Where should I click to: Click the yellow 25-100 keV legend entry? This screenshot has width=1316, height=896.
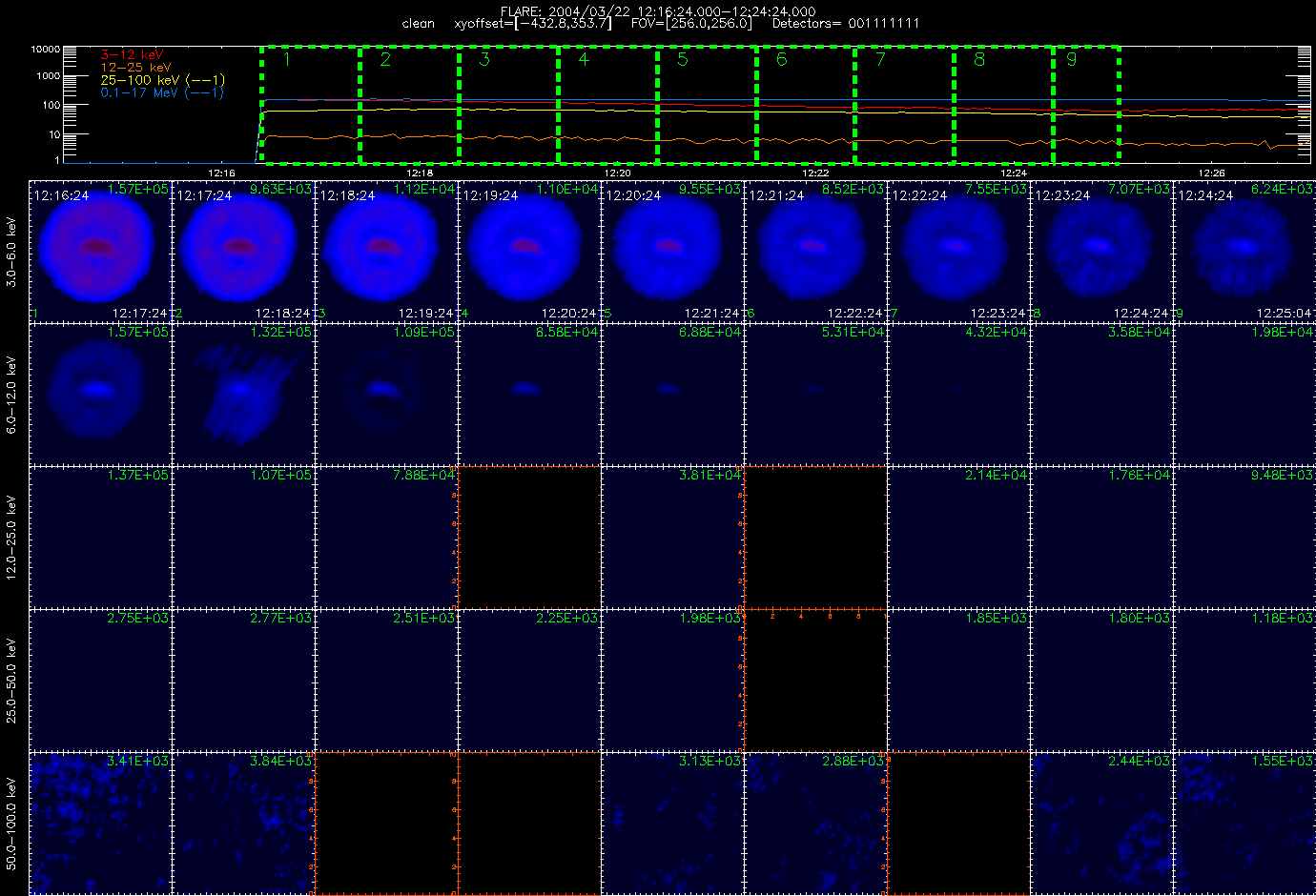pos(163,80)
